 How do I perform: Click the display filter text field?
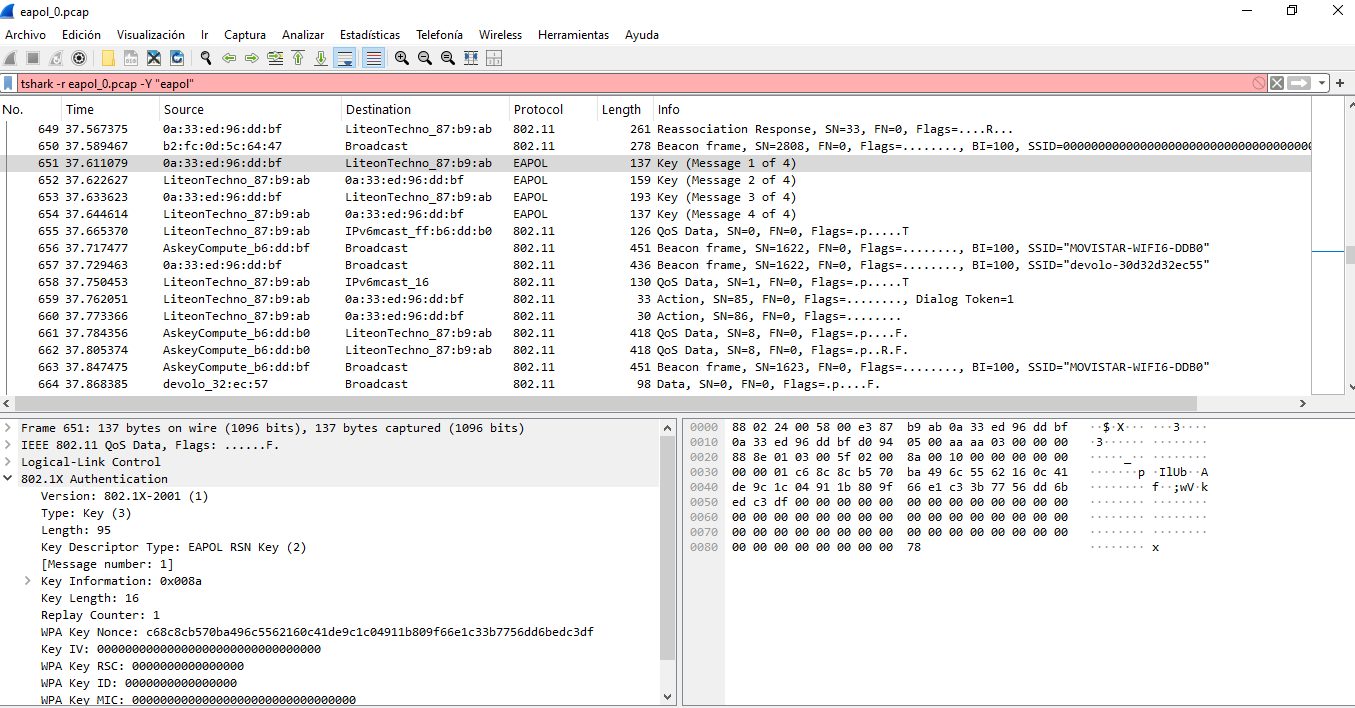coord(634,83)
